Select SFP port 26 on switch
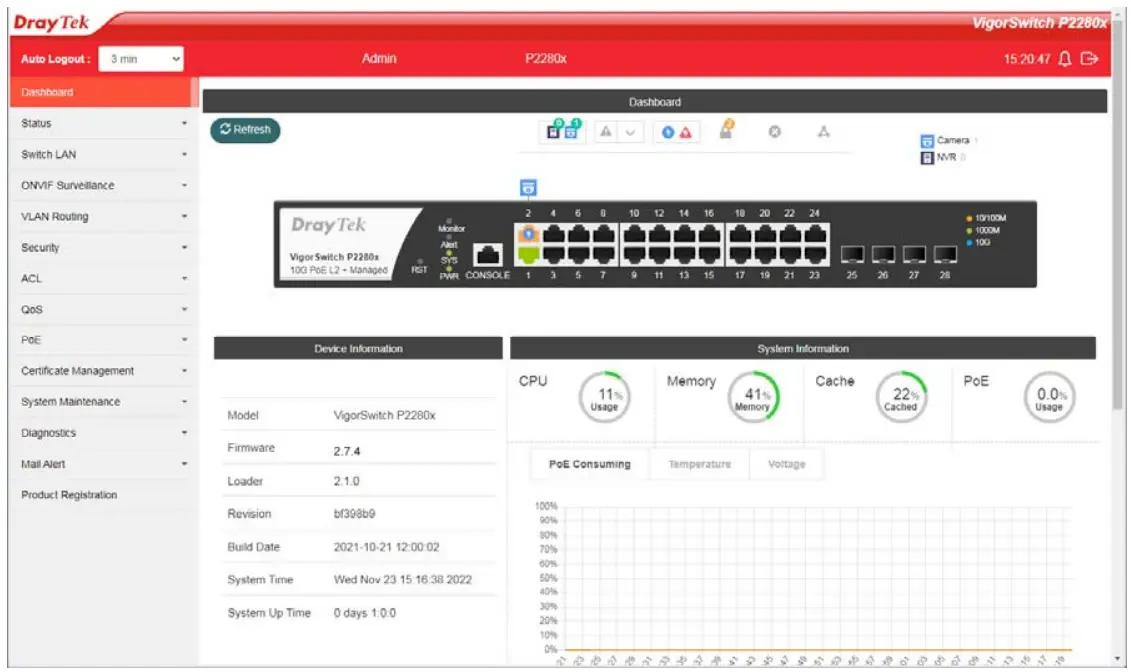This screenshot has width=1131, height=672. click(x=883, y=255)
